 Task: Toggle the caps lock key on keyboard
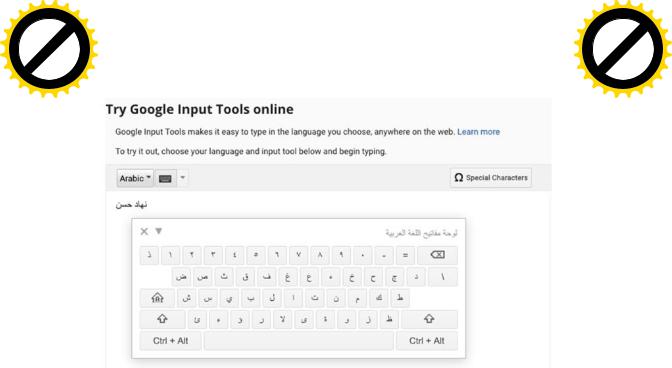[157, 298]
